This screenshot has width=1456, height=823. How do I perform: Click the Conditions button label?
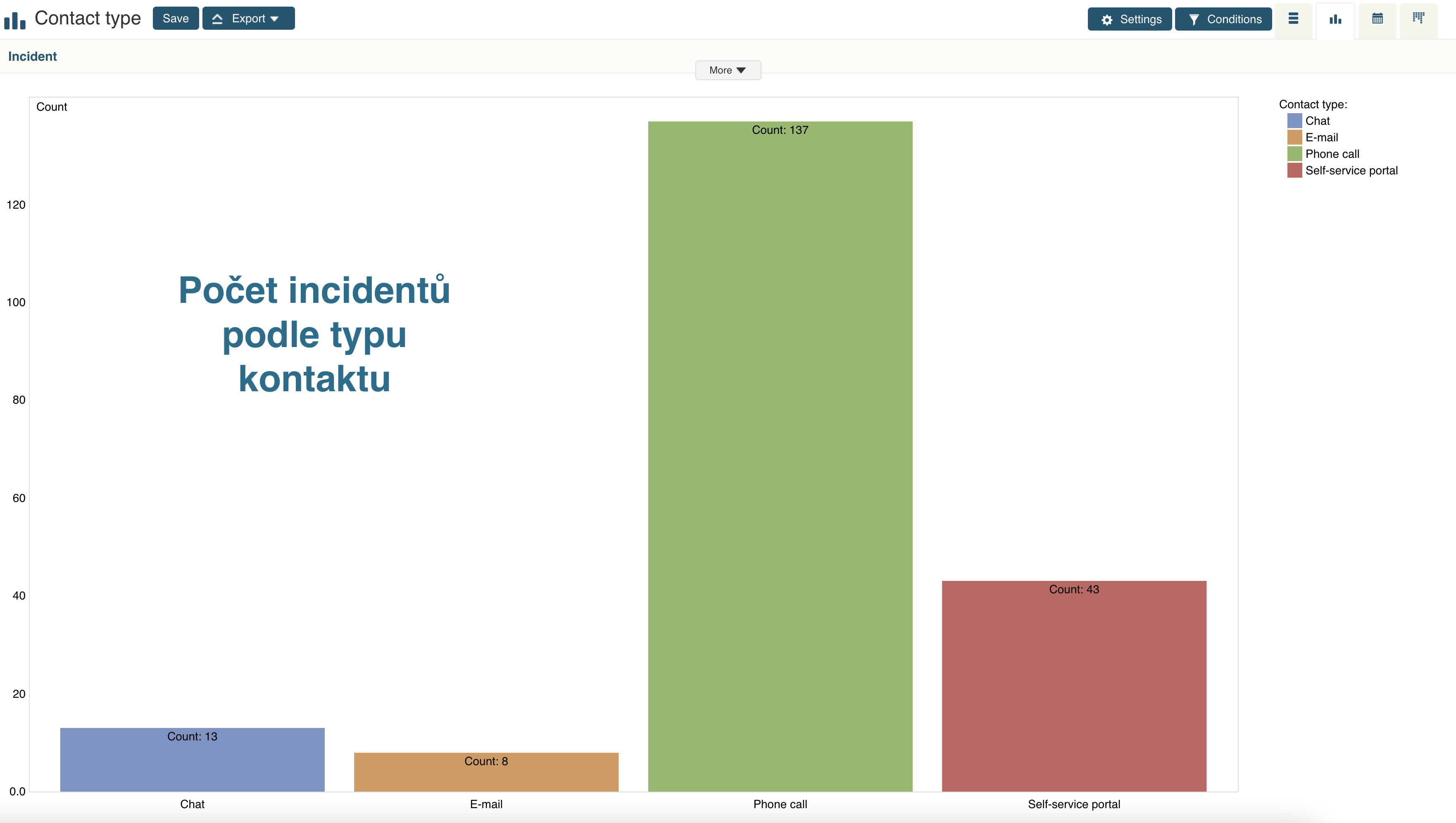[x=1234, y=19]
